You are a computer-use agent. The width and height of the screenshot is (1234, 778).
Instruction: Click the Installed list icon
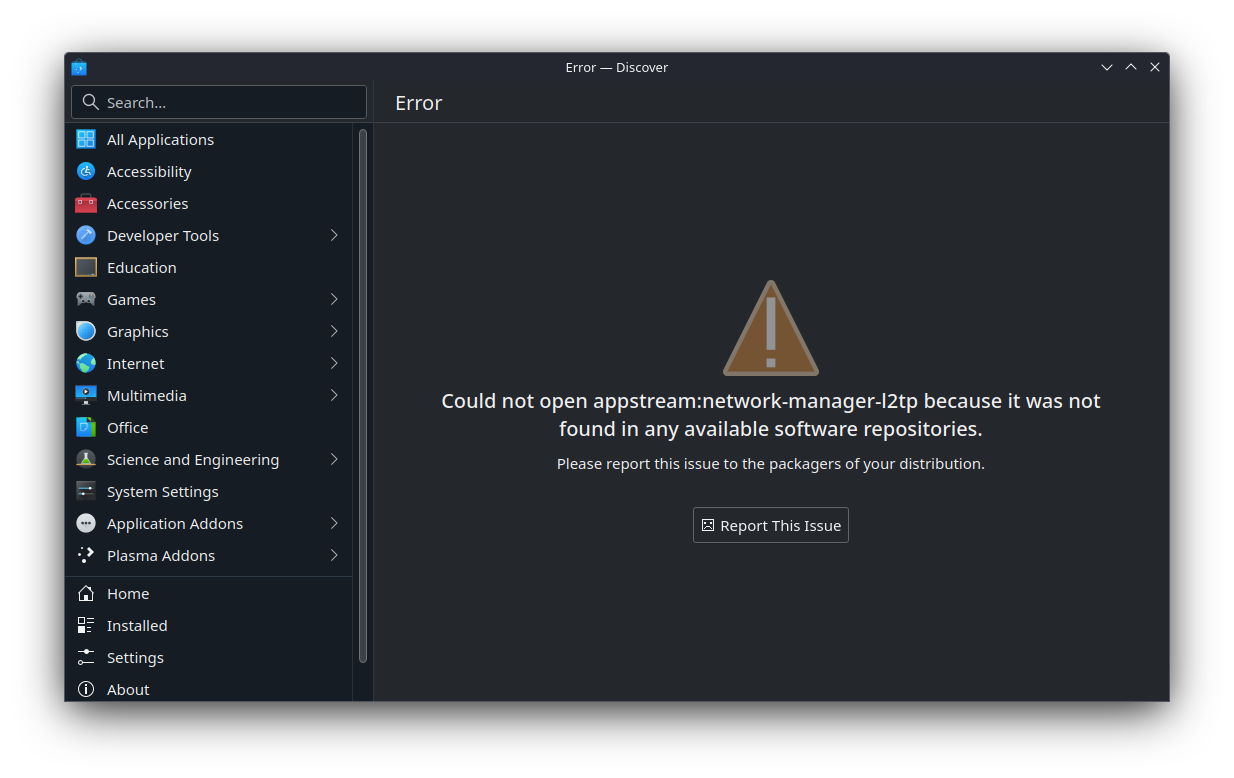[86, 625]
